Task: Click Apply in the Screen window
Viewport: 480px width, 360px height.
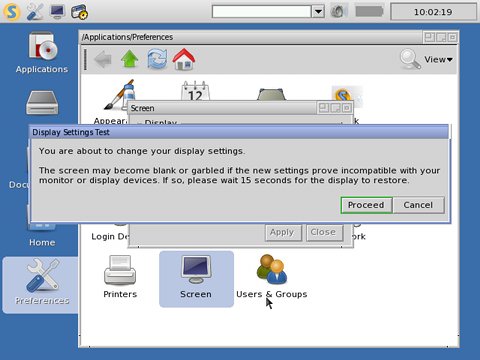Action: point(283,232)
